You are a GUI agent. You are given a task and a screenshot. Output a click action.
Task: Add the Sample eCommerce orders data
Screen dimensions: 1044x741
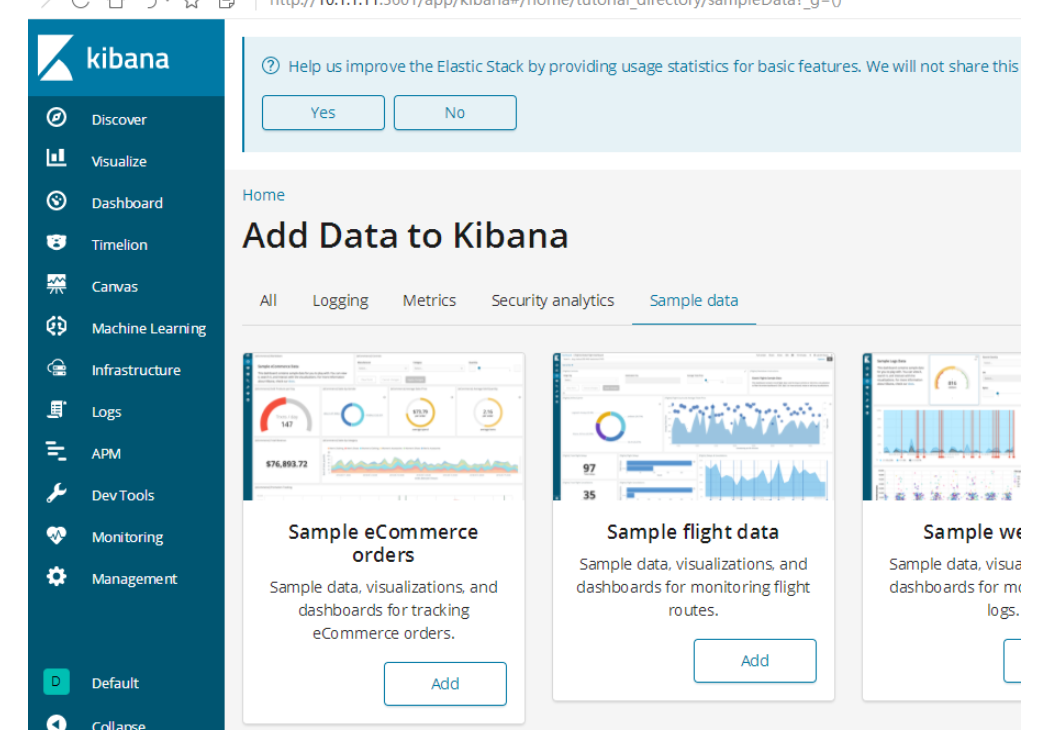(445, 684)
